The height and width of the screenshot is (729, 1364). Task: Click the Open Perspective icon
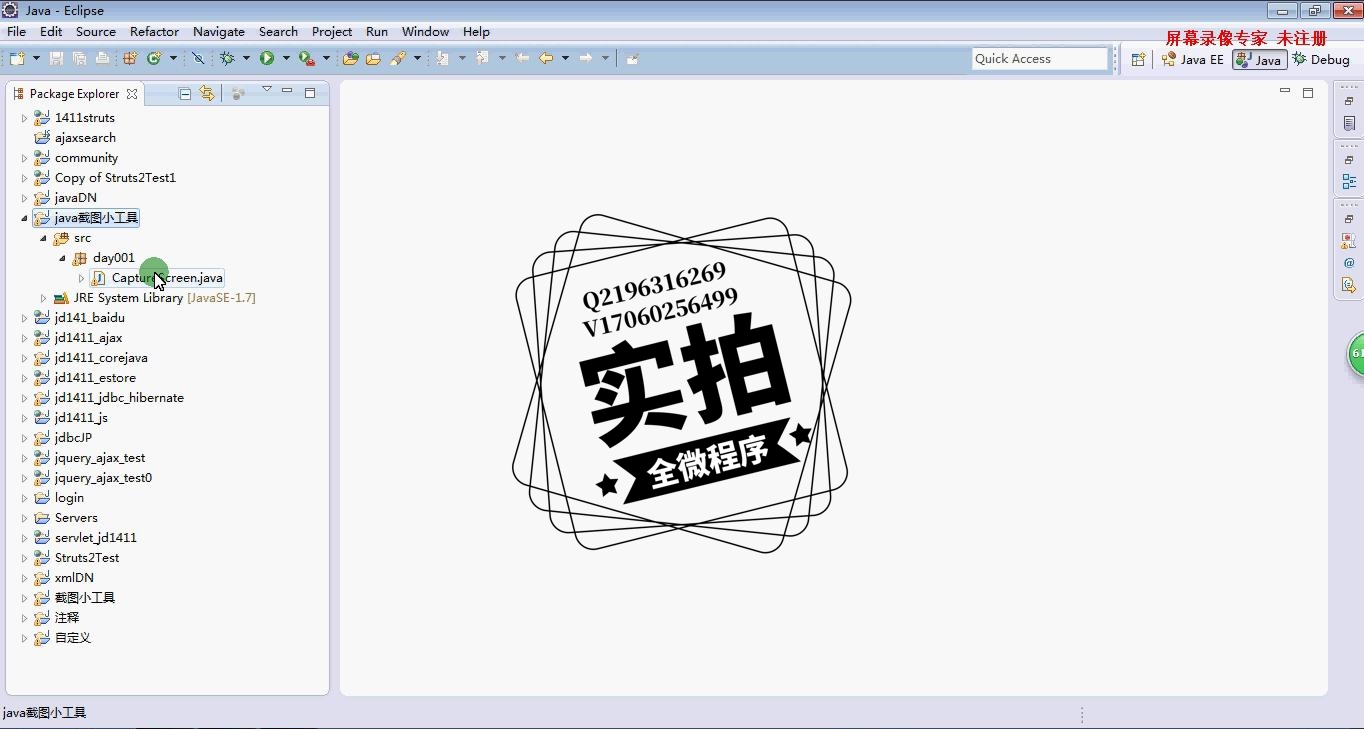click(x=1138, y=59)
